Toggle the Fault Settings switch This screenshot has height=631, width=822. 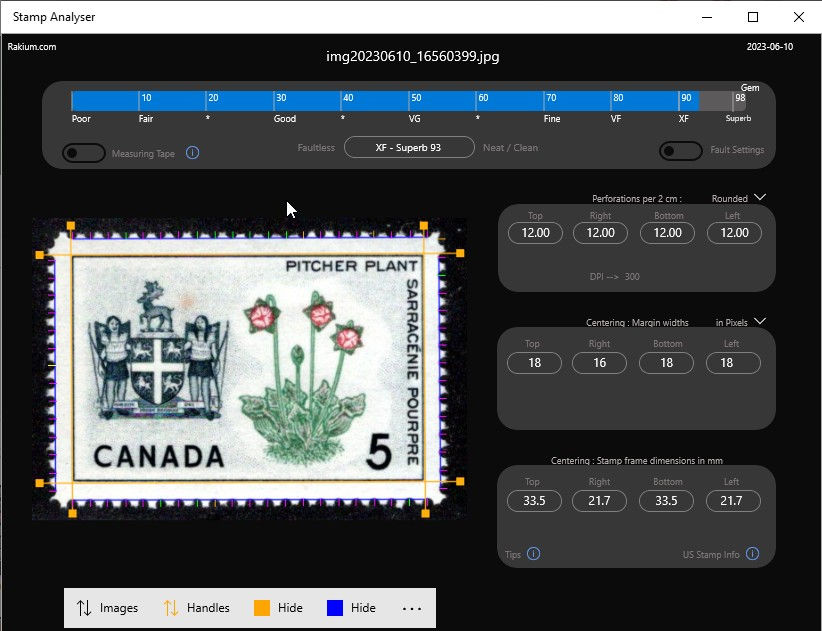tap(680, 151)
